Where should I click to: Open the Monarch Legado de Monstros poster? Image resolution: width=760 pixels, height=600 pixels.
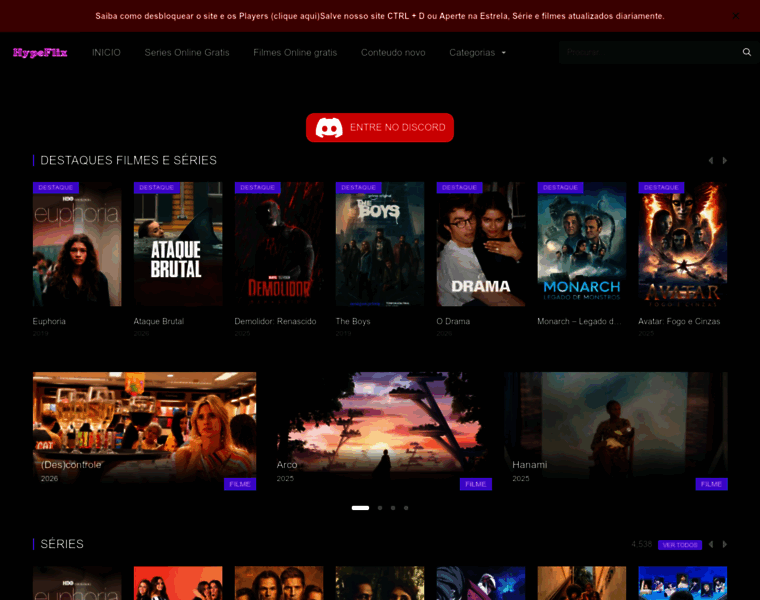(582, 244)
